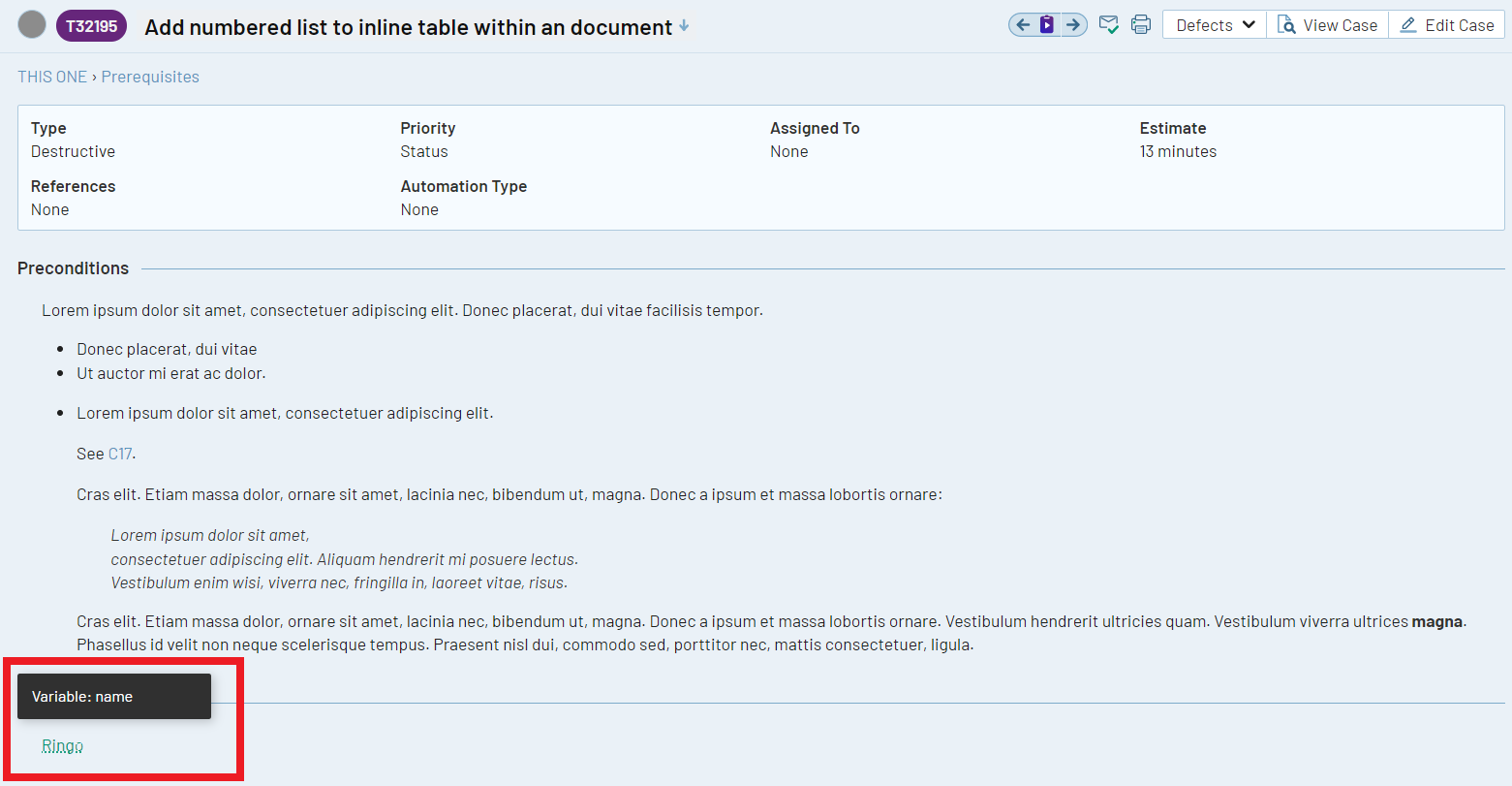The width and height of the screenshot is (1512, 786).
Task: Click the small arrow after the title
Action: point(684,26)
